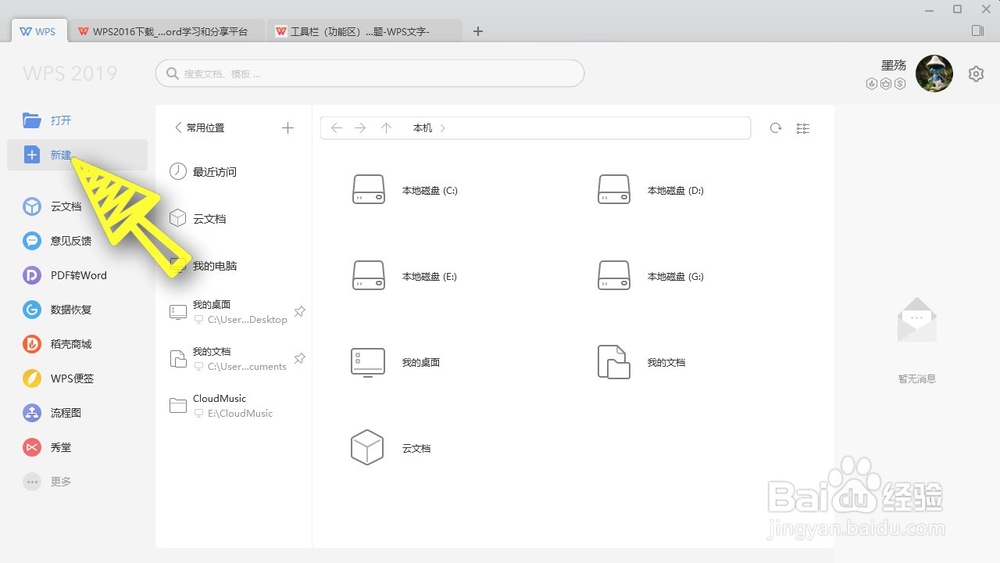Switch to WPS2016下载 tab

pos(165,31)
